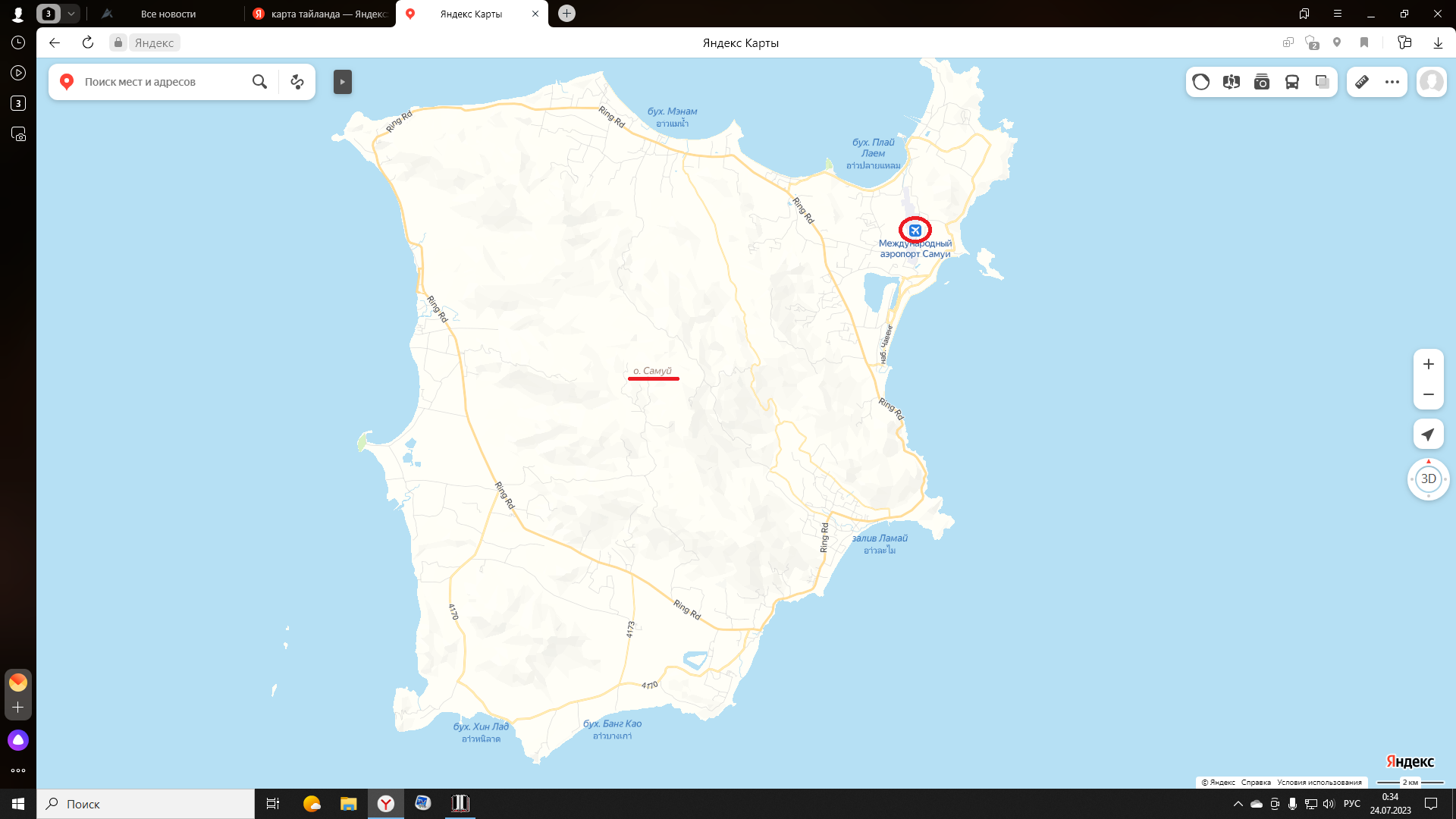
Task: Open Условия использования link
Action: [1319, 782]
